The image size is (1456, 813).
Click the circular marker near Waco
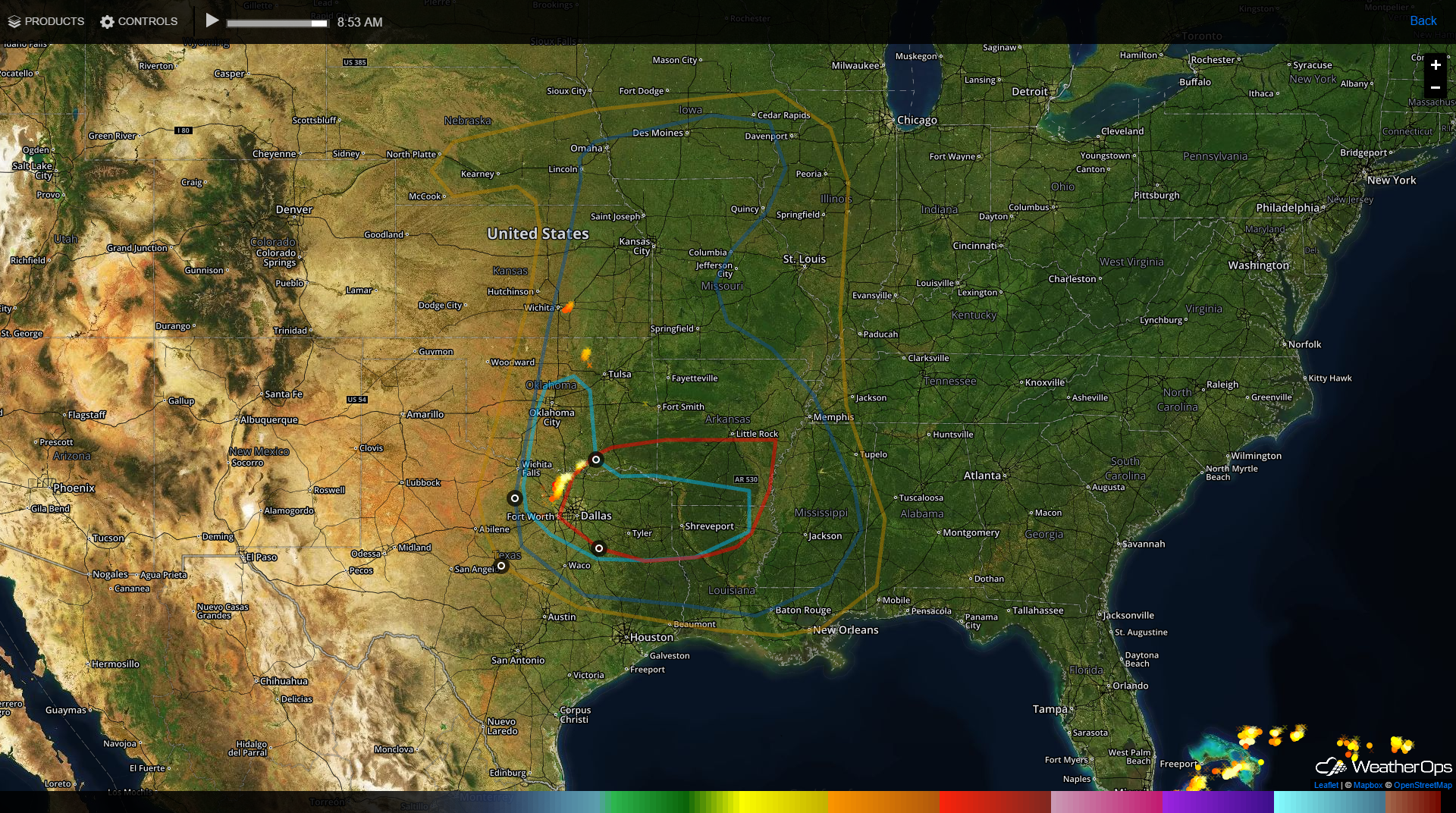click(x=598, y=548)
